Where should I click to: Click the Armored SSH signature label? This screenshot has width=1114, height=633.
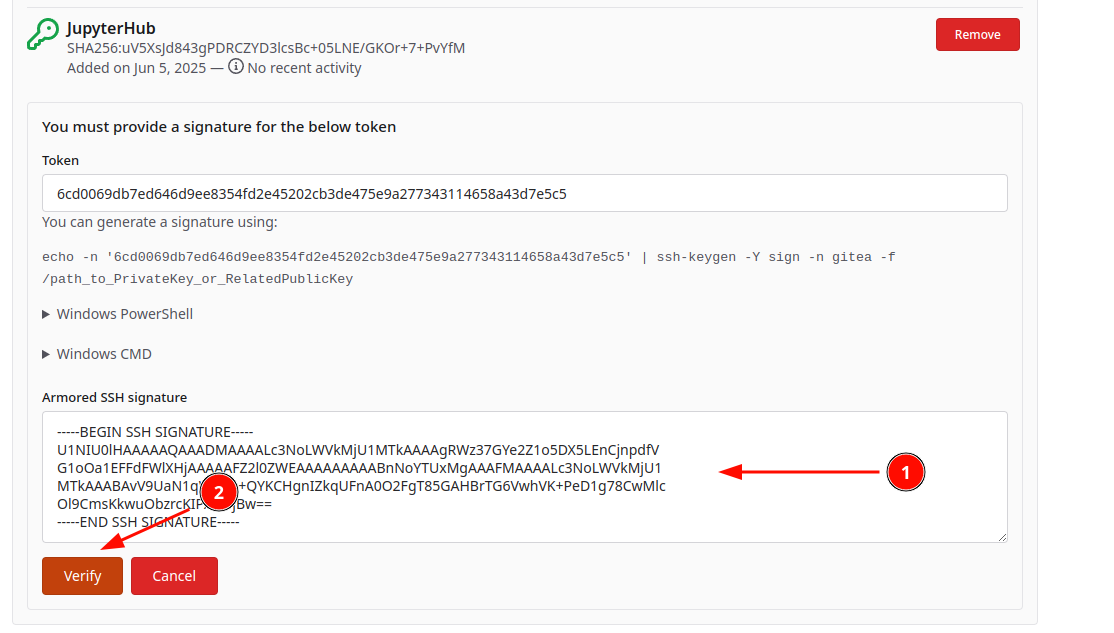click(x=114, y=397)
